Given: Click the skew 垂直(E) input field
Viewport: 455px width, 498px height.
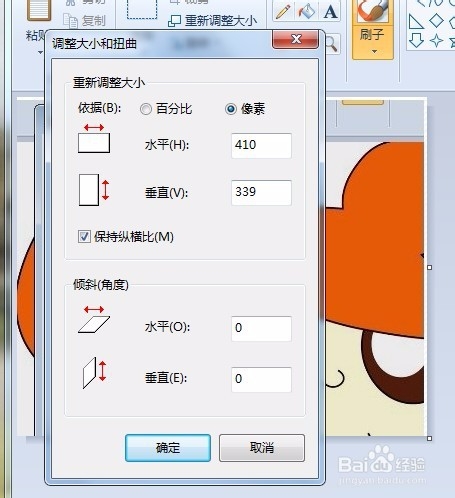Looking at the screenshot, I should point(261,379).
